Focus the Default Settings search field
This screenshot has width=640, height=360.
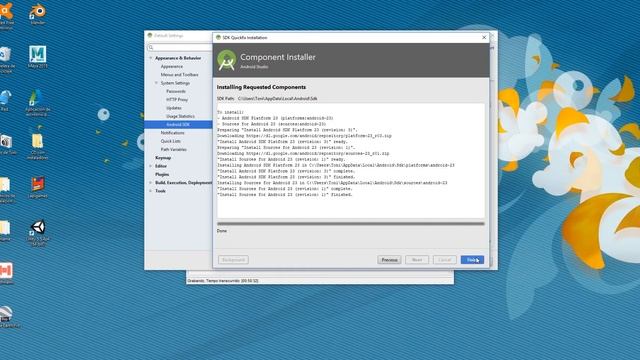(180, 48)
